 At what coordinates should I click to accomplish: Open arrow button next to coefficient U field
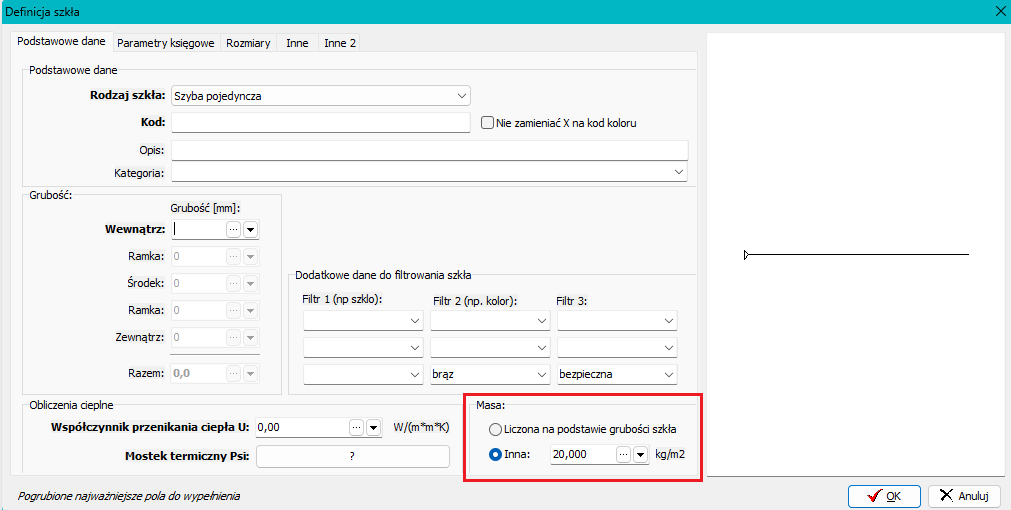[373, 427]
